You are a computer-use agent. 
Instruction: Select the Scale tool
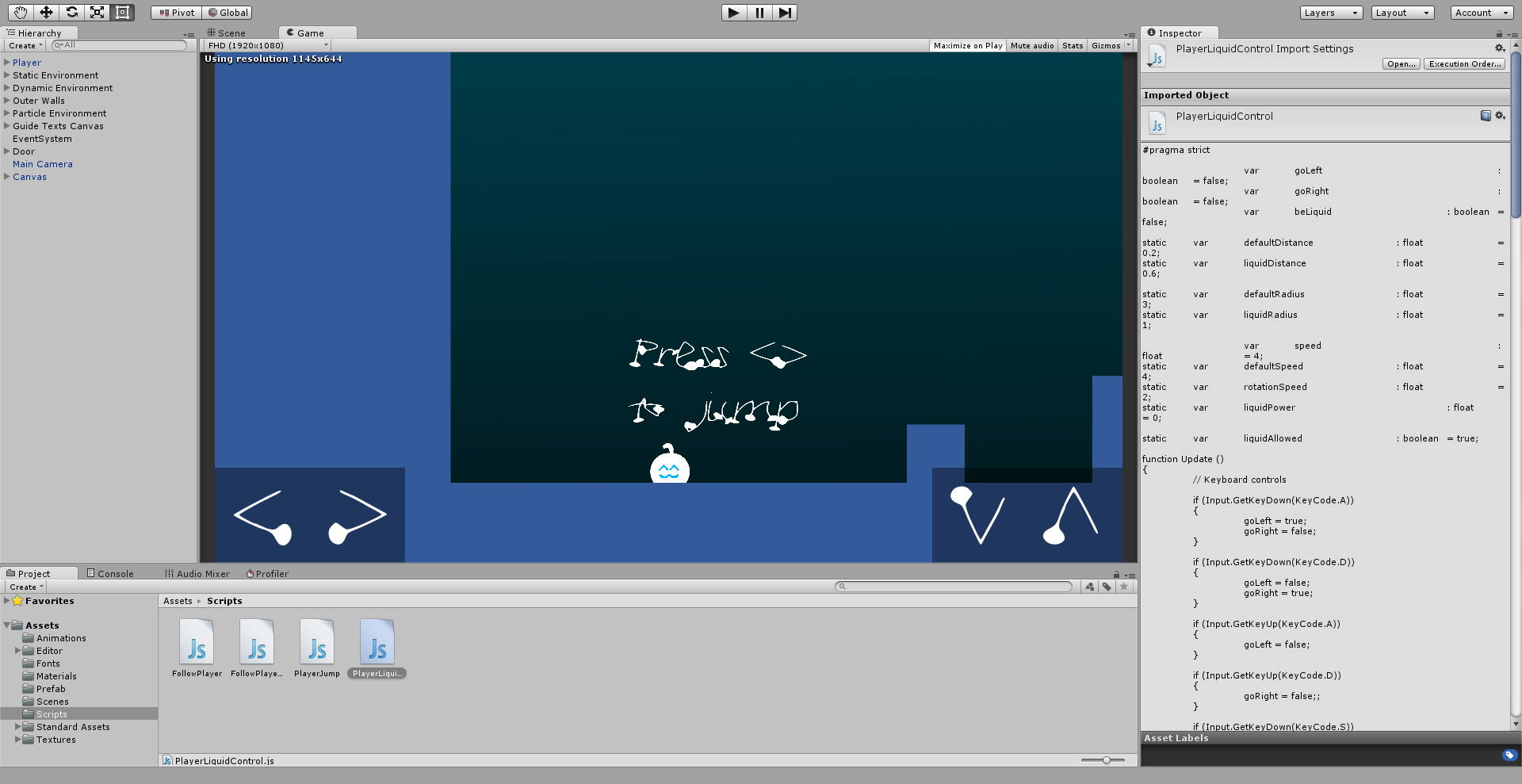coord(97,12)
